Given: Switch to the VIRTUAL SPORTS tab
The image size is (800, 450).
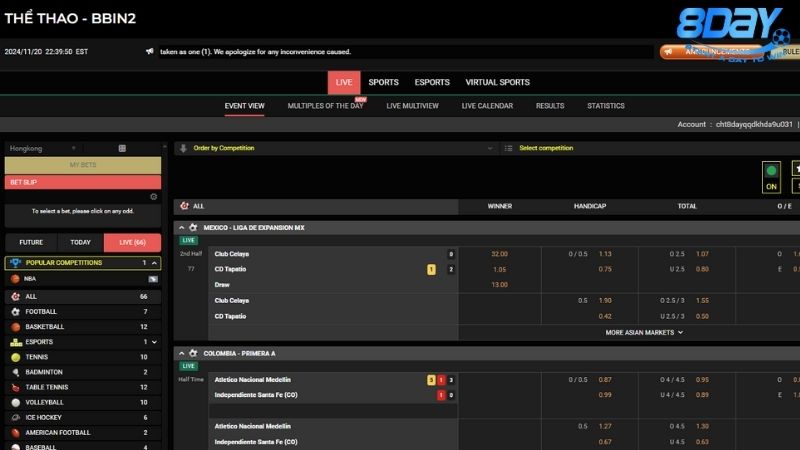Looking at the screenshot, I should pos(497,83).
